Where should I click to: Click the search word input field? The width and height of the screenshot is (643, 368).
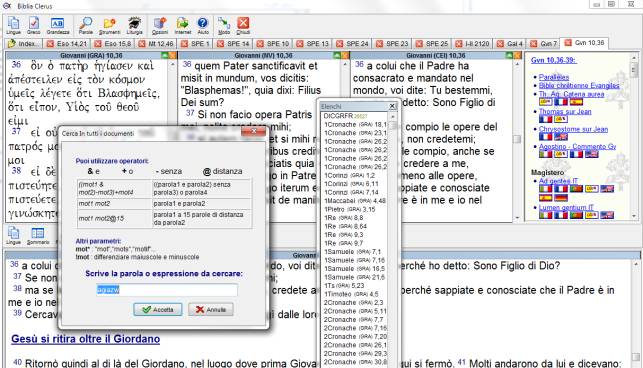(x=167, y=290)
